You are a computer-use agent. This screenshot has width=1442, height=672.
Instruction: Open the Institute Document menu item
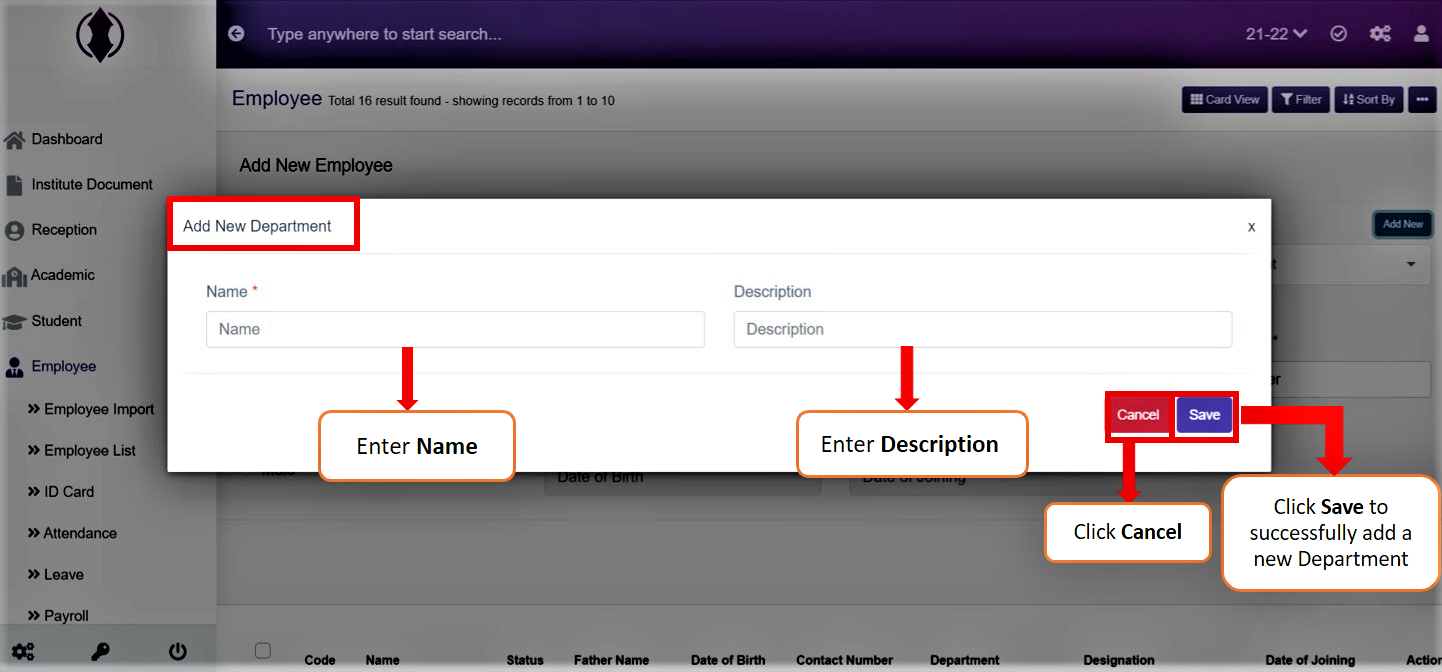point(92,185)
